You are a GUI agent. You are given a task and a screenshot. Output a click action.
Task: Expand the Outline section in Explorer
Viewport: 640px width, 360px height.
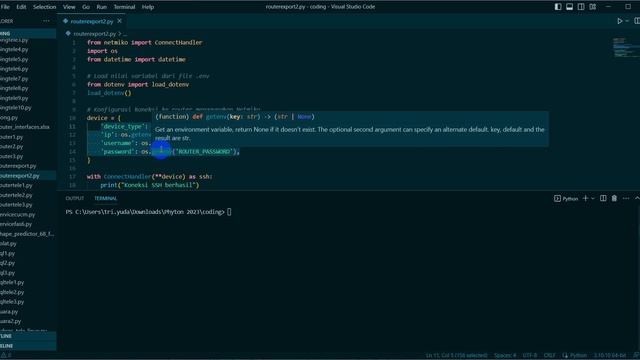pyautogui.click(x=28, y=336)
